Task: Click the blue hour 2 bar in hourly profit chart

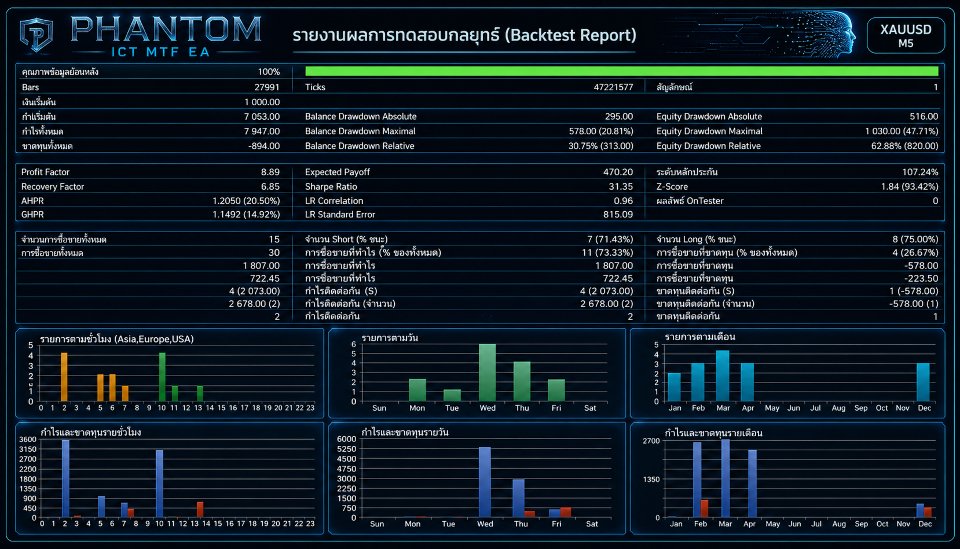Action: (x=66, y=479)
